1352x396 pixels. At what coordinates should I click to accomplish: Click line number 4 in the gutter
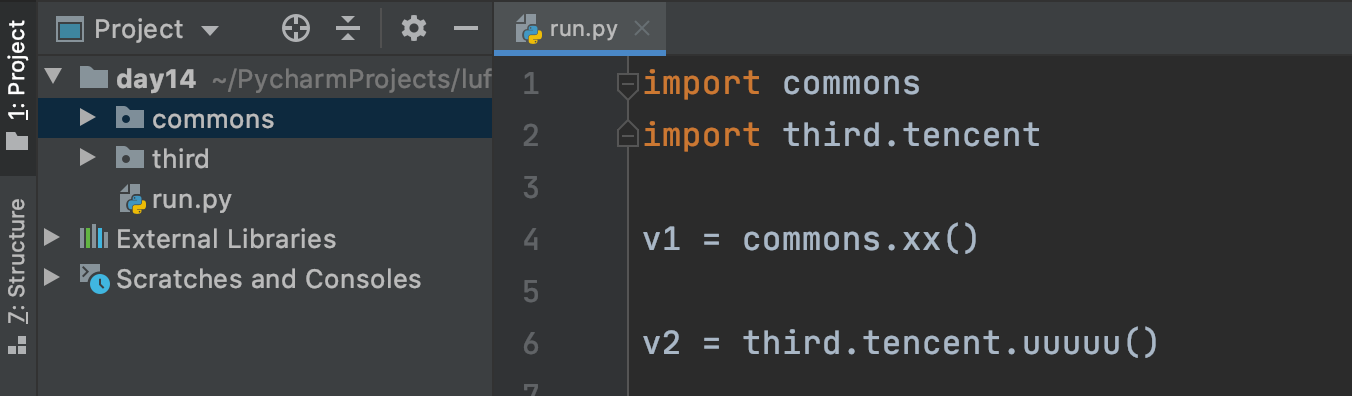pos(530,240)
